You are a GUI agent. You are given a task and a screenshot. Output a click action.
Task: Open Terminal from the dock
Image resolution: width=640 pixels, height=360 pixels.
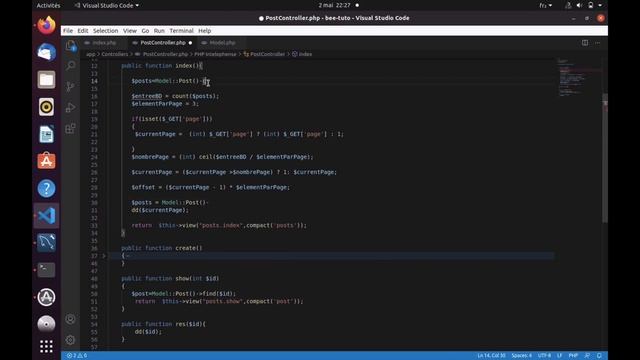click(x=47, y=270)
